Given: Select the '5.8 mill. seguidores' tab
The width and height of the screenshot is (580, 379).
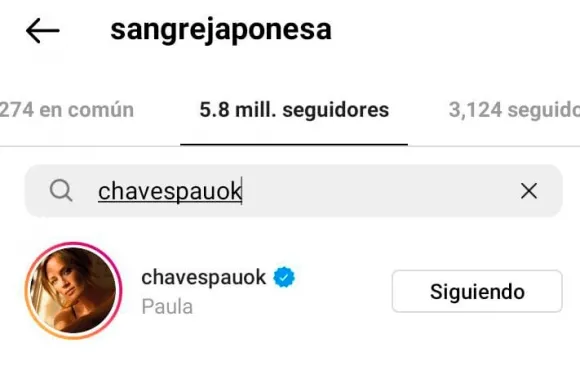Looking at the screenshot, I should (x=294, y=110).
